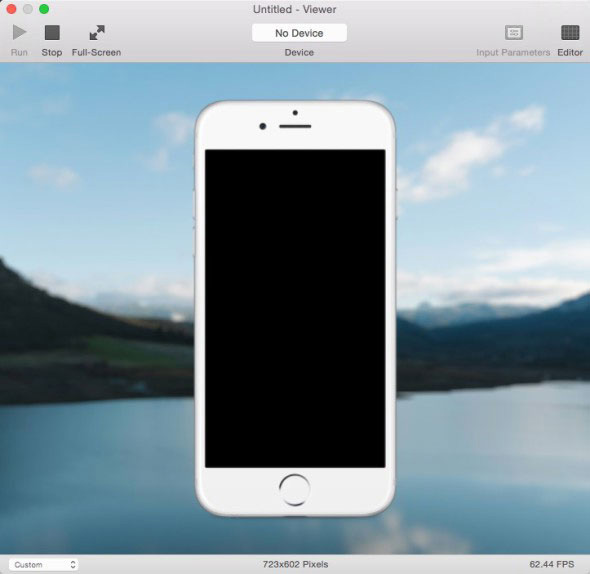This screenshot has height=574, width=590.
Task: Click the Run play icon
Action: tap(19, 32)
